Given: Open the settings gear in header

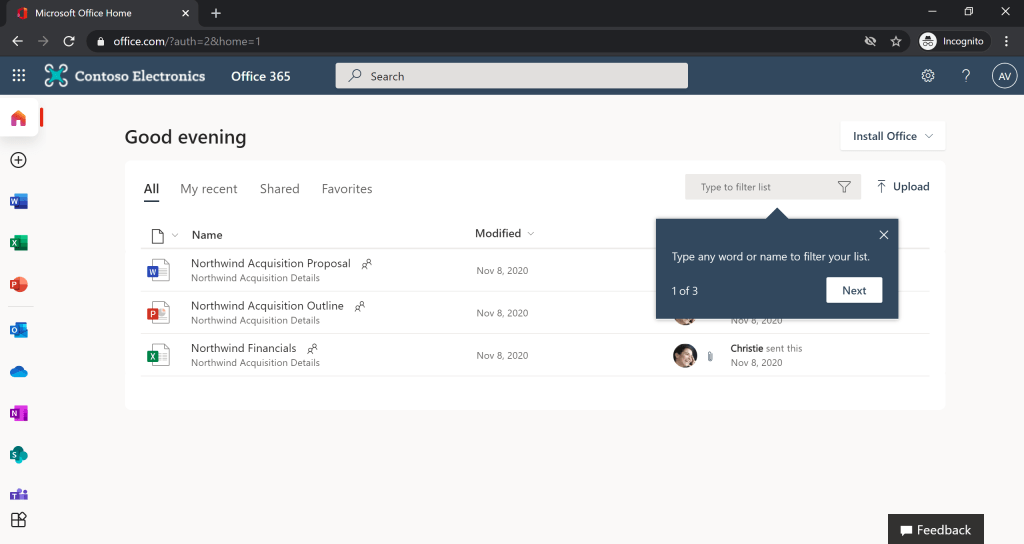Looking at the screenshot, I should (928, 76).
